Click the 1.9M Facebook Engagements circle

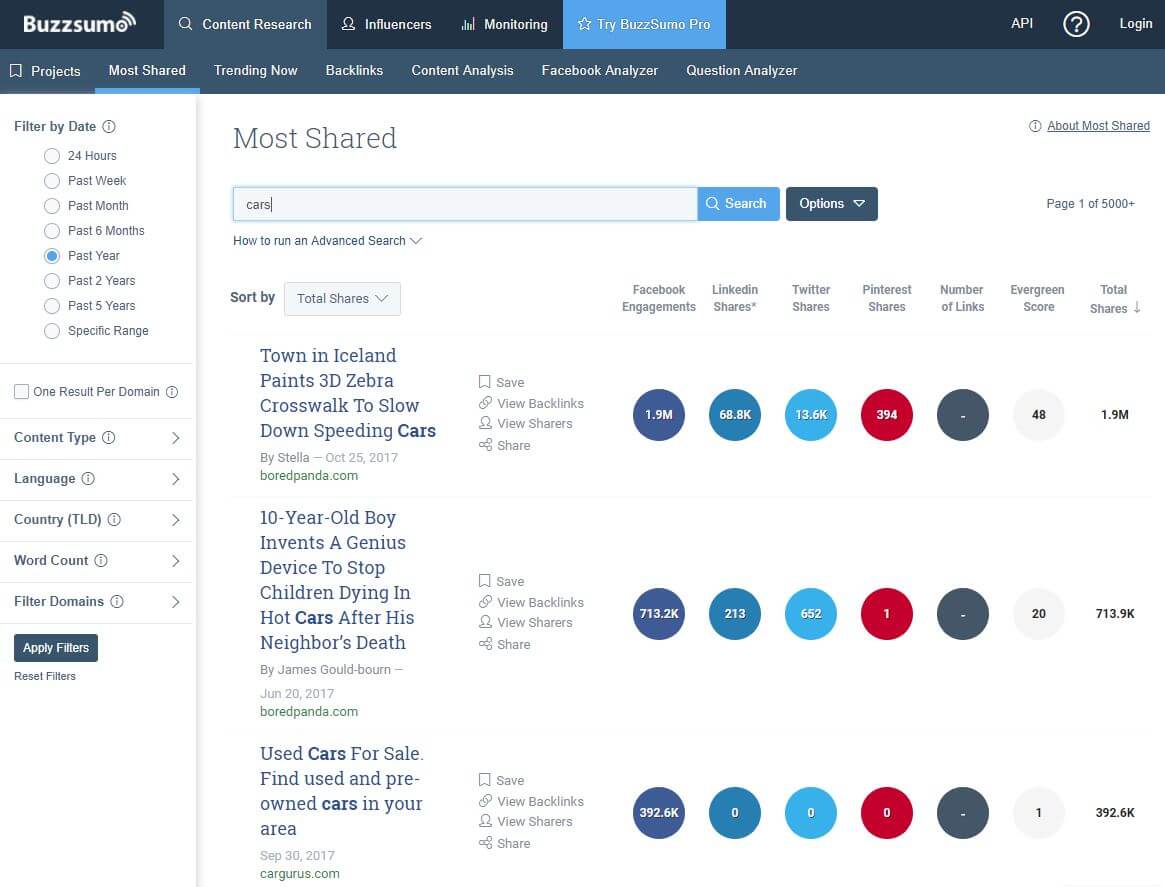pos(658,415)
